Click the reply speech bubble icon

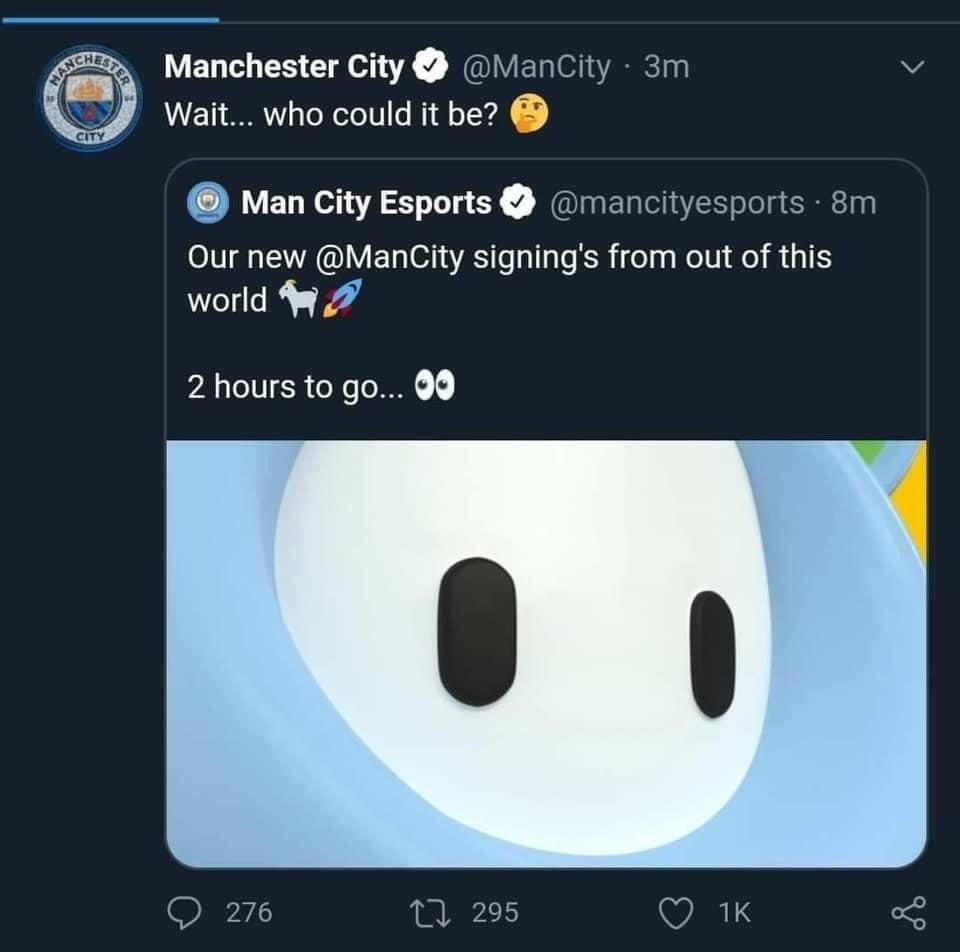point(185,911)
